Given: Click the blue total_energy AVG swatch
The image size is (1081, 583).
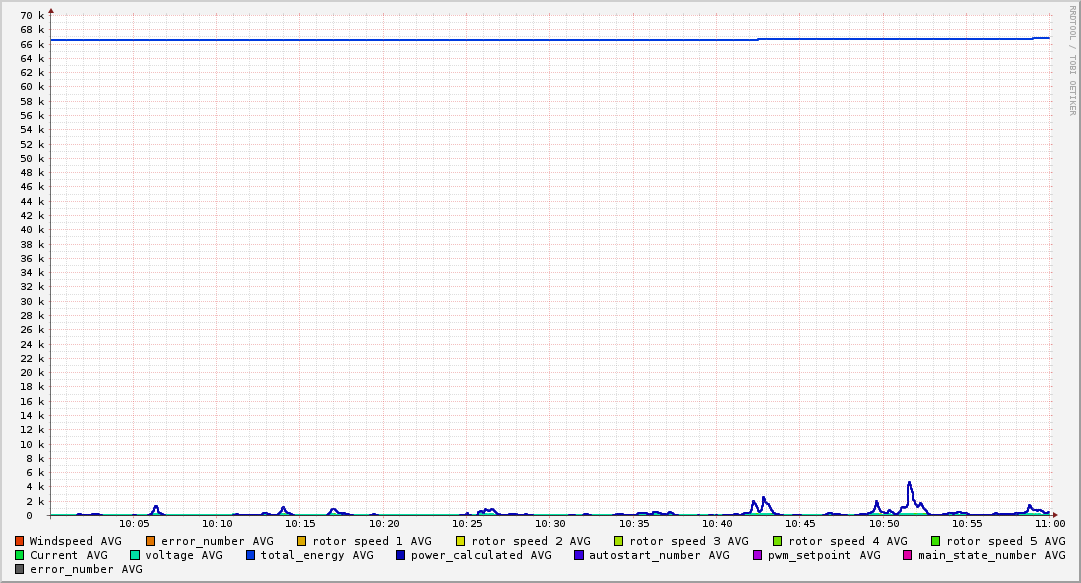Looking at the screenshot, I should [251, 555].
